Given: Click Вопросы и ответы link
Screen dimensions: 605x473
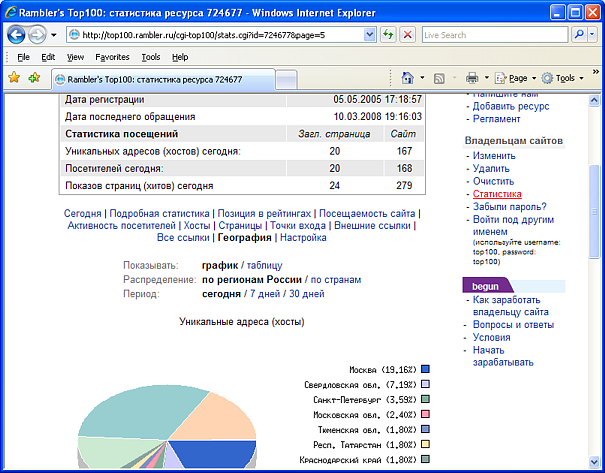Looking at the screenshot, I should 513,325.
